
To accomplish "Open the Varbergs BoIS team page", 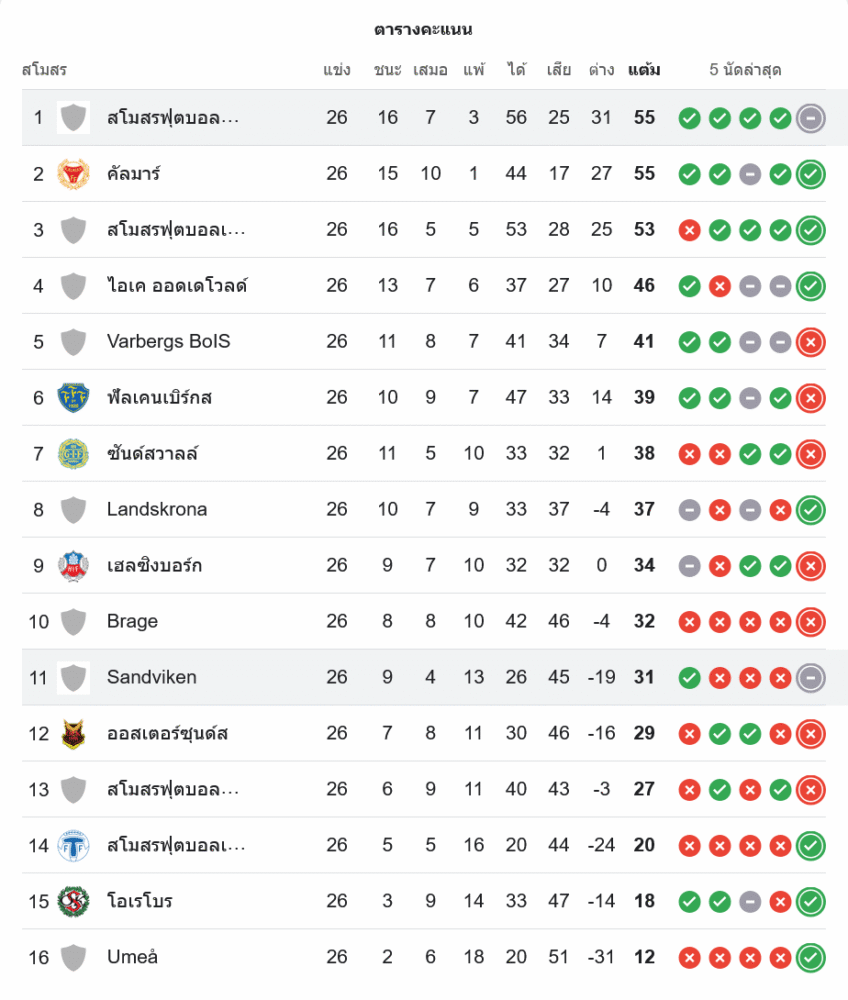I will tap(168, 342).
